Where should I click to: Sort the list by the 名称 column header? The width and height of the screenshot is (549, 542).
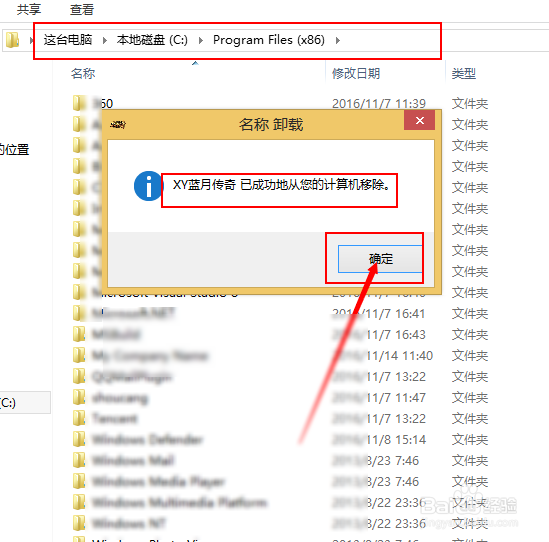[83, 74]
